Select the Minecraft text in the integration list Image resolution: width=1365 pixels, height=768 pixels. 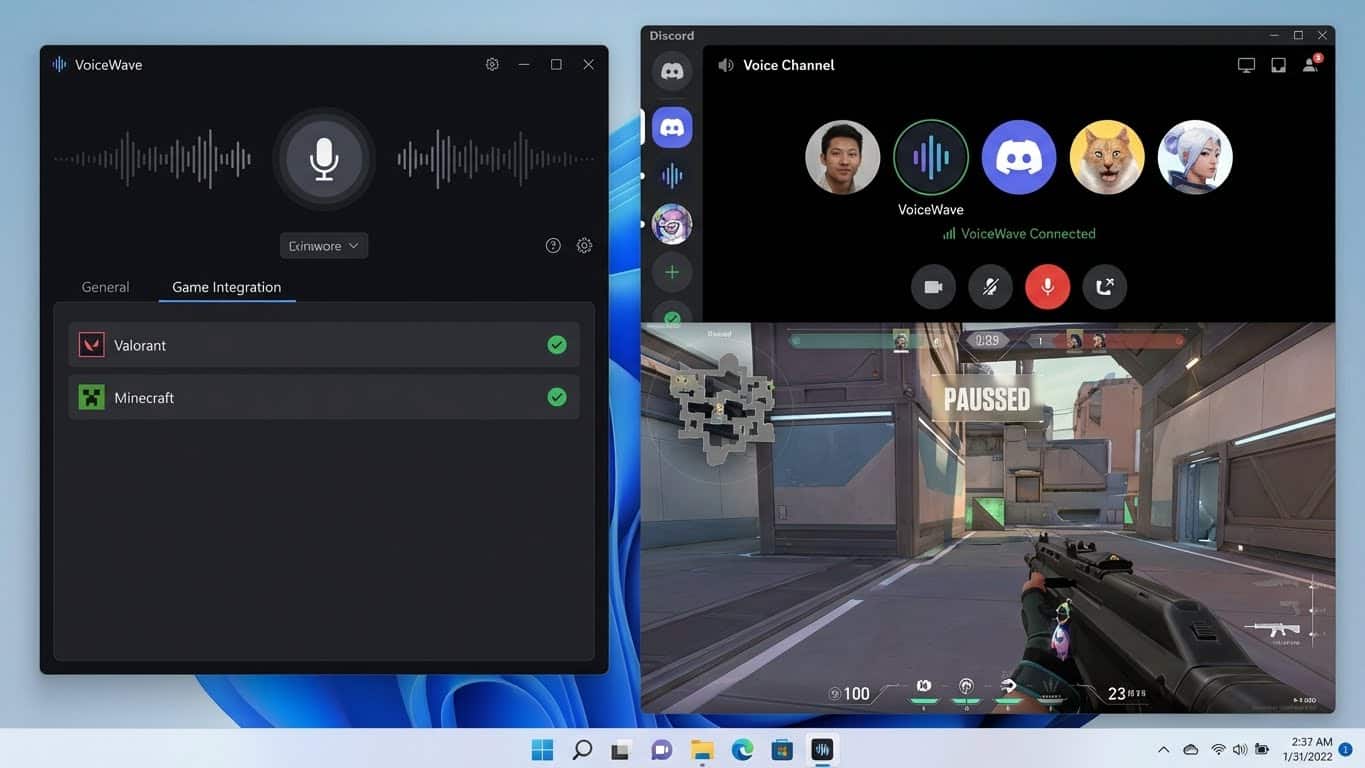pyautogui.click(x=144, y=397)
